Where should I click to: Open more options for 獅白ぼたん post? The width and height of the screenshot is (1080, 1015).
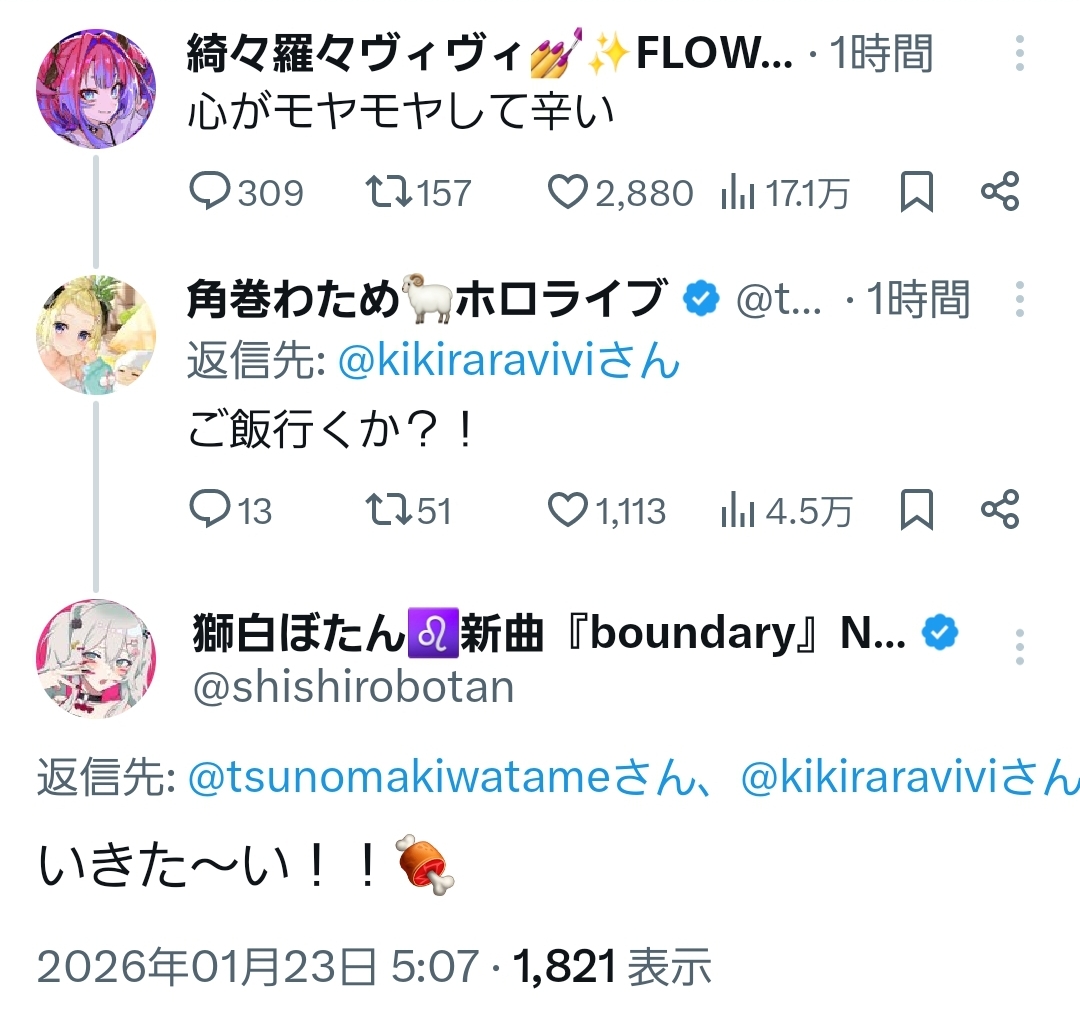[x=1019, y=647]
